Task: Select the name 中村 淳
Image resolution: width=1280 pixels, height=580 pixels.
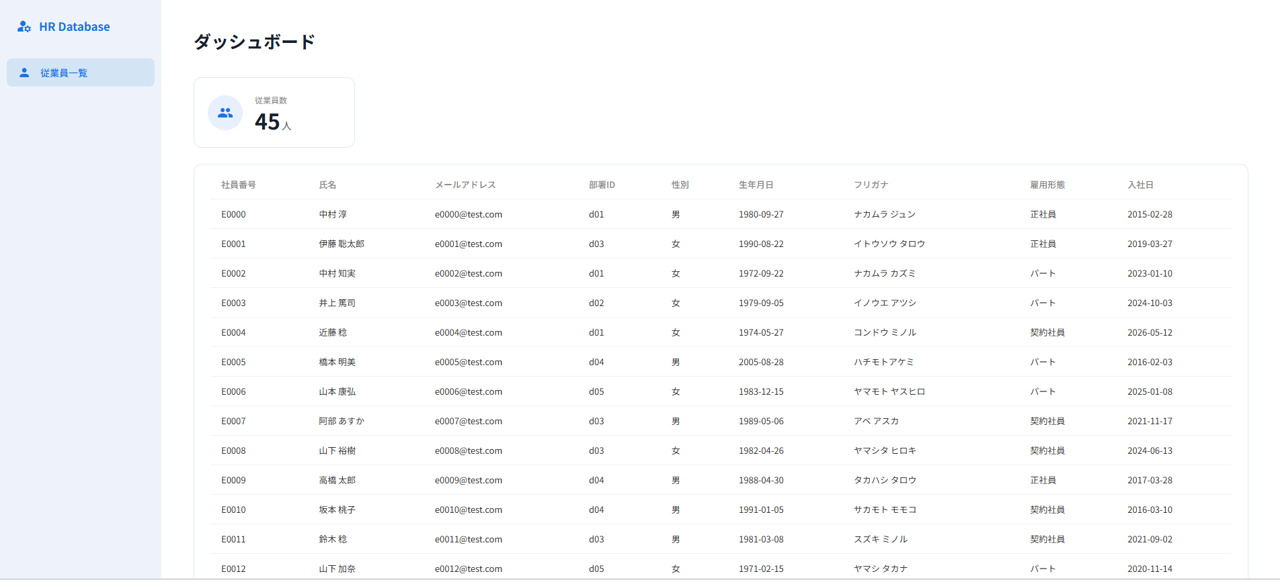Action: (x=333, y=215)
